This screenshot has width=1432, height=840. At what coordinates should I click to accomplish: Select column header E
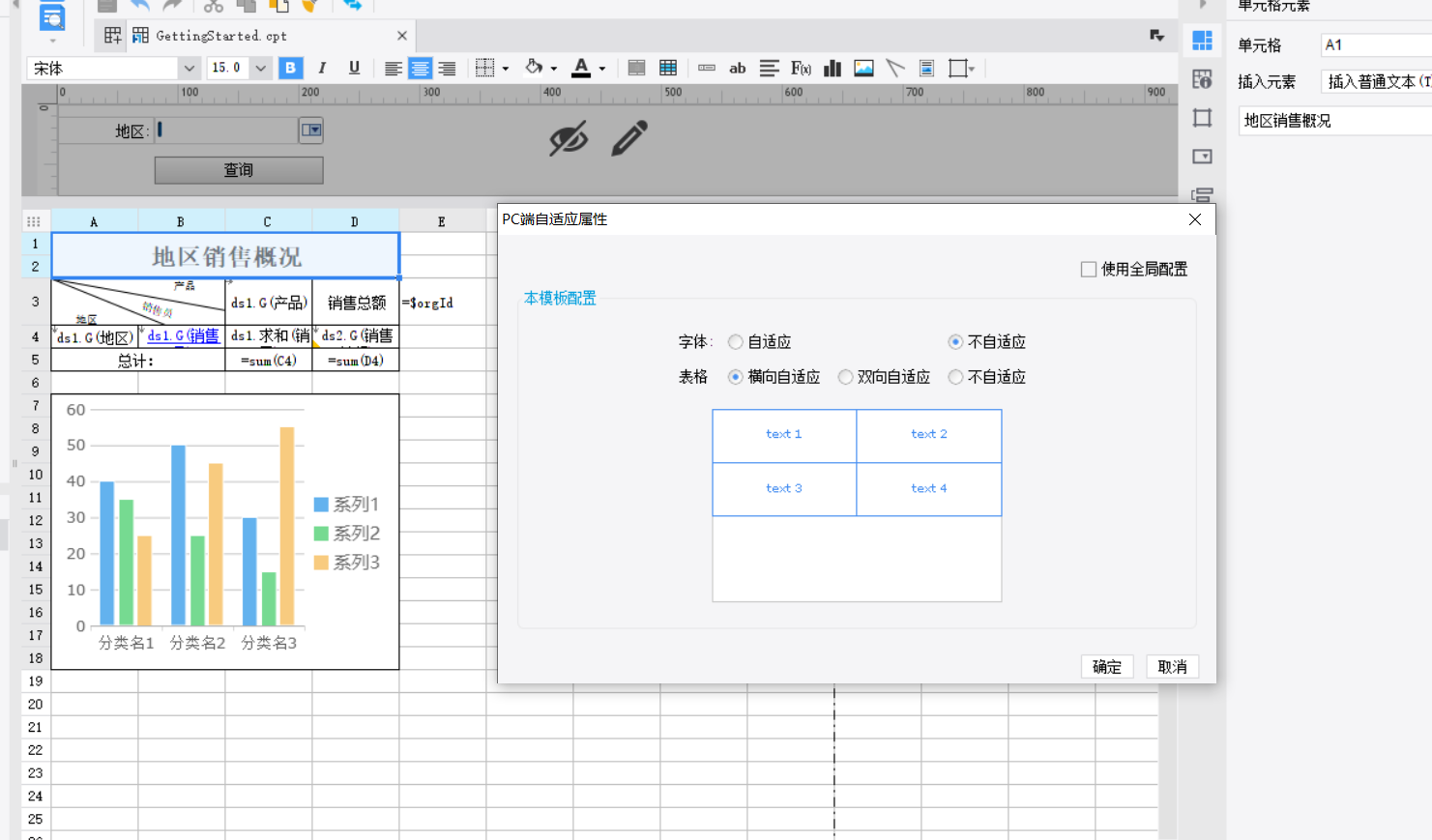[442, 221]
